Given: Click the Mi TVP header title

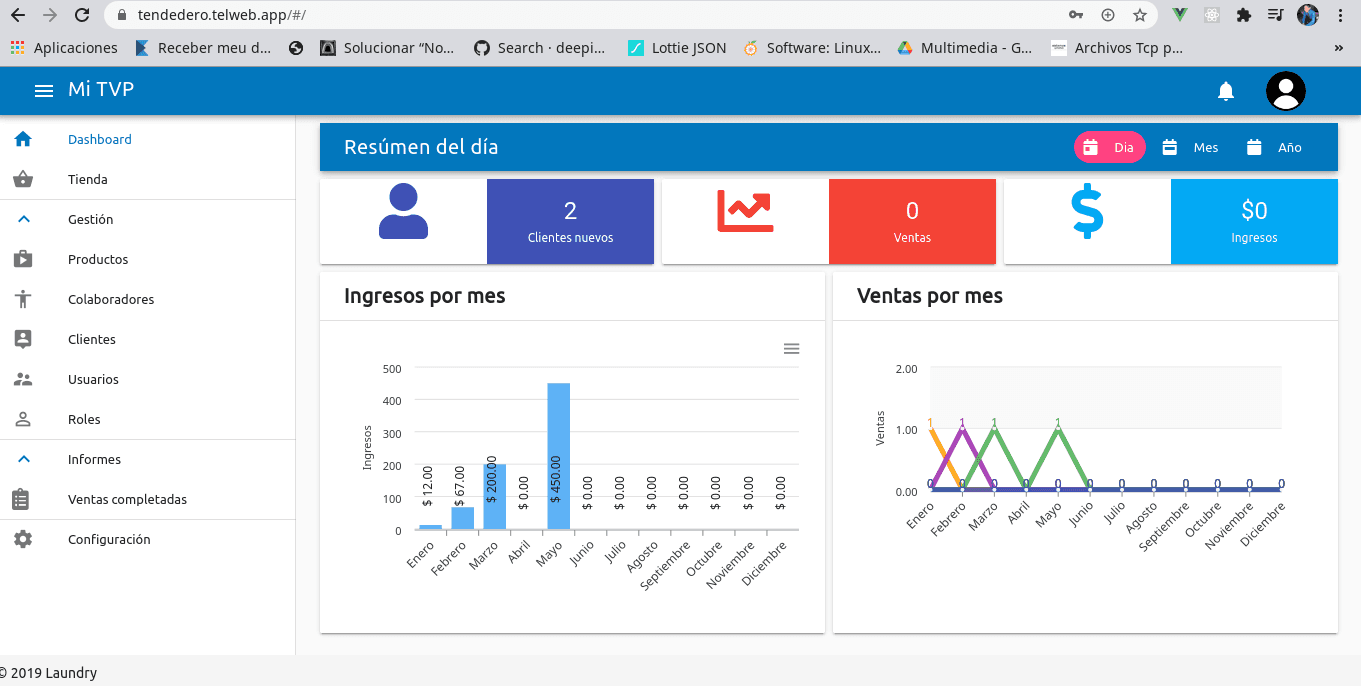Looking at the screenshot, I should [101, 90].
